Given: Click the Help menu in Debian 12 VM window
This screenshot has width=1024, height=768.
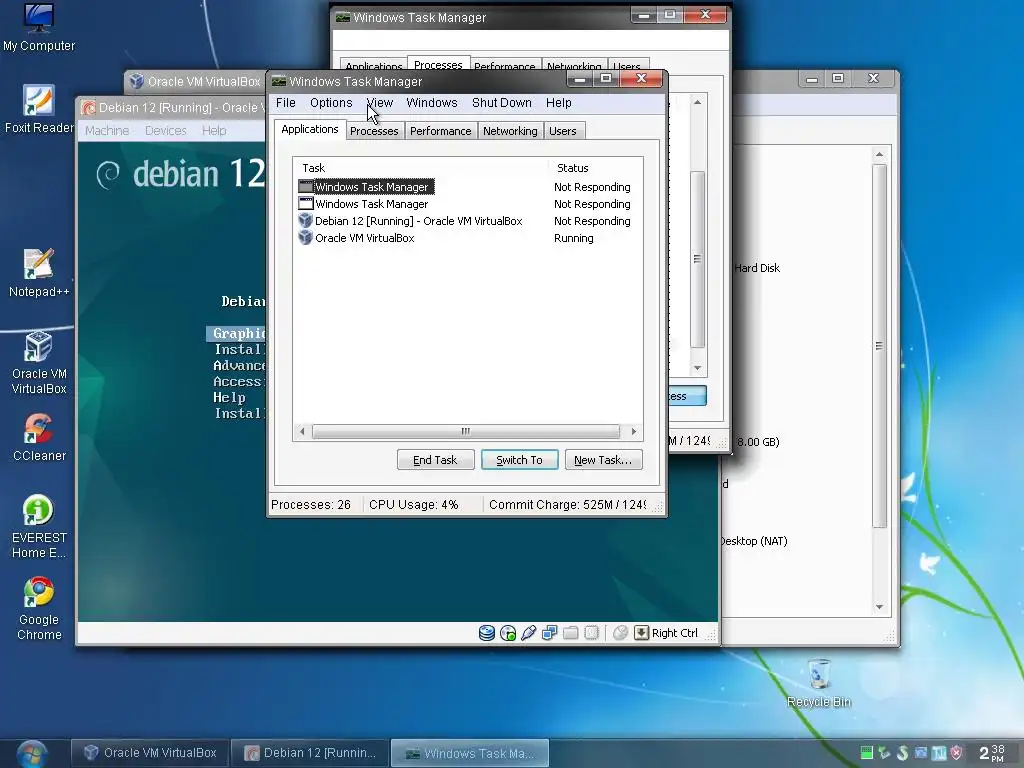Looking at the screenshot, I should [x=214, y=131].
